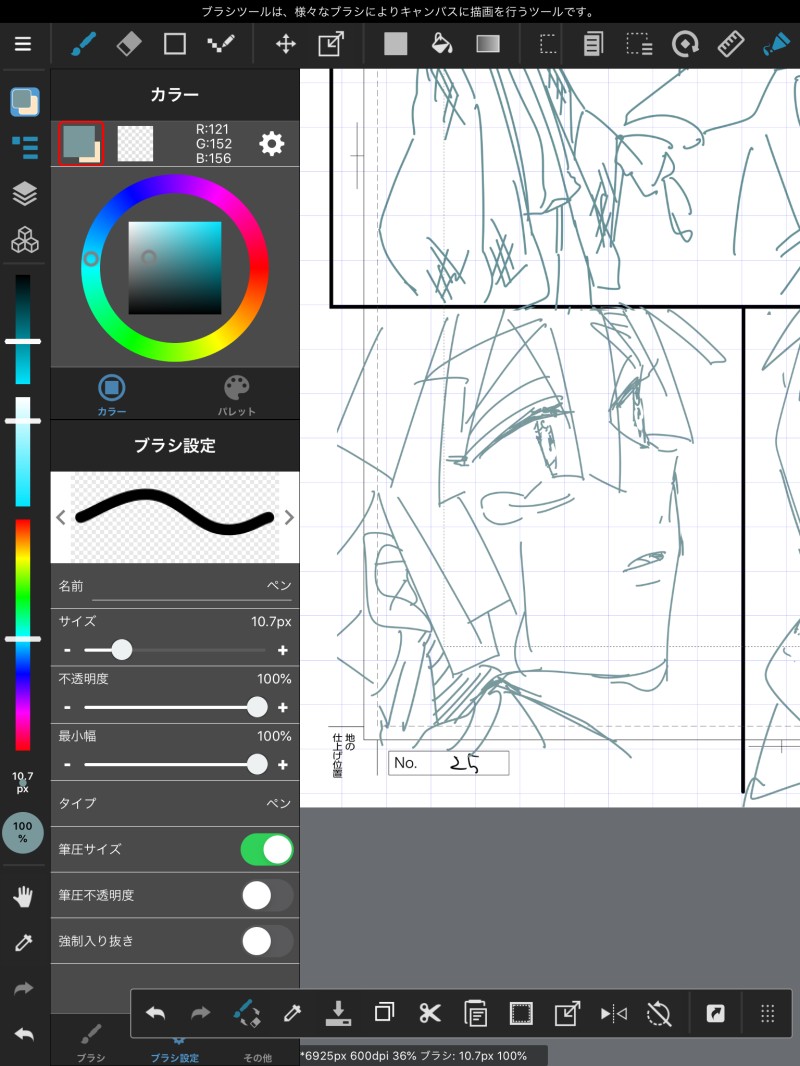800x1066 pixels.
Task: Select the Gradient tool
Action: 488,44
